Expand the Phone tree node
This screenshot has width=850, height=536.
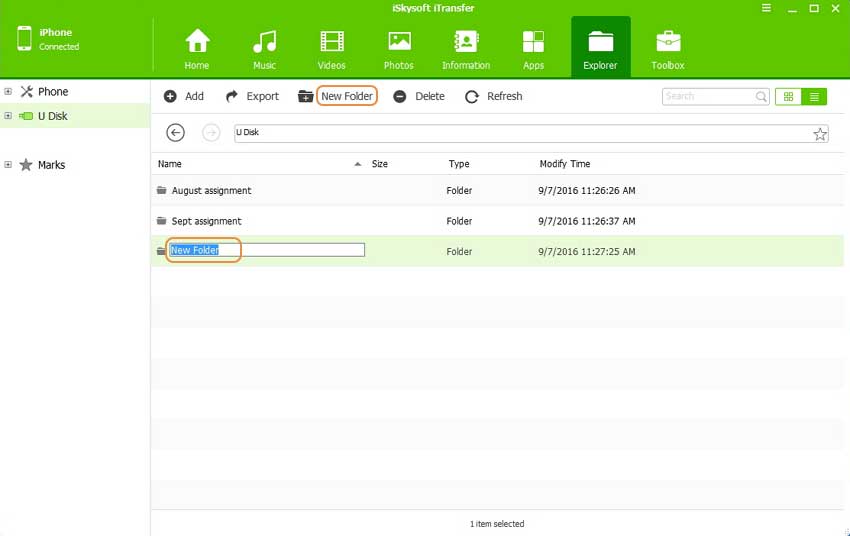coord(8,92)
